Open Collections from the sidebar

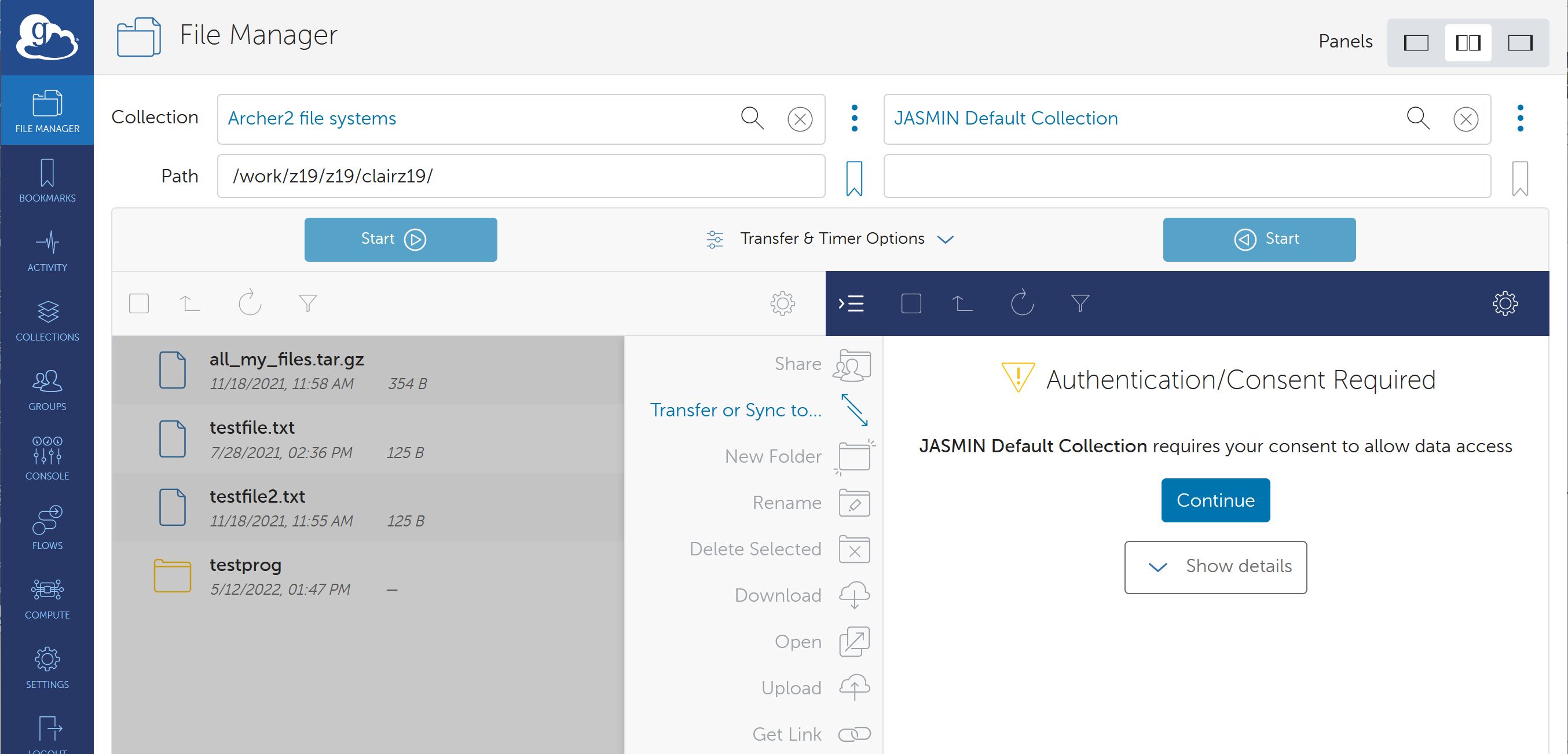[x=47, y=320]
